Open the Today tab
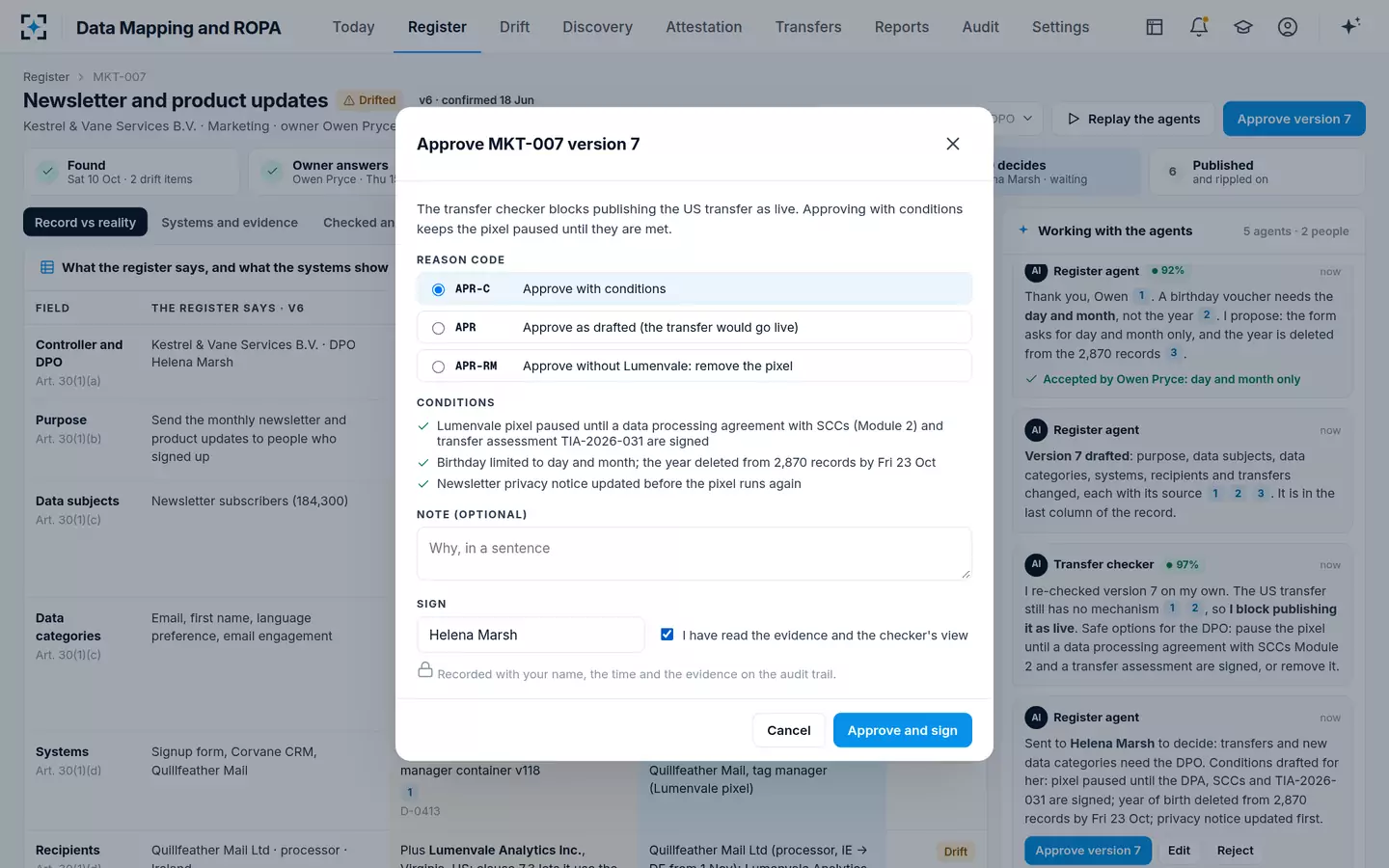This screenshot has height=868, width=1389. click(x=353, y=27)
